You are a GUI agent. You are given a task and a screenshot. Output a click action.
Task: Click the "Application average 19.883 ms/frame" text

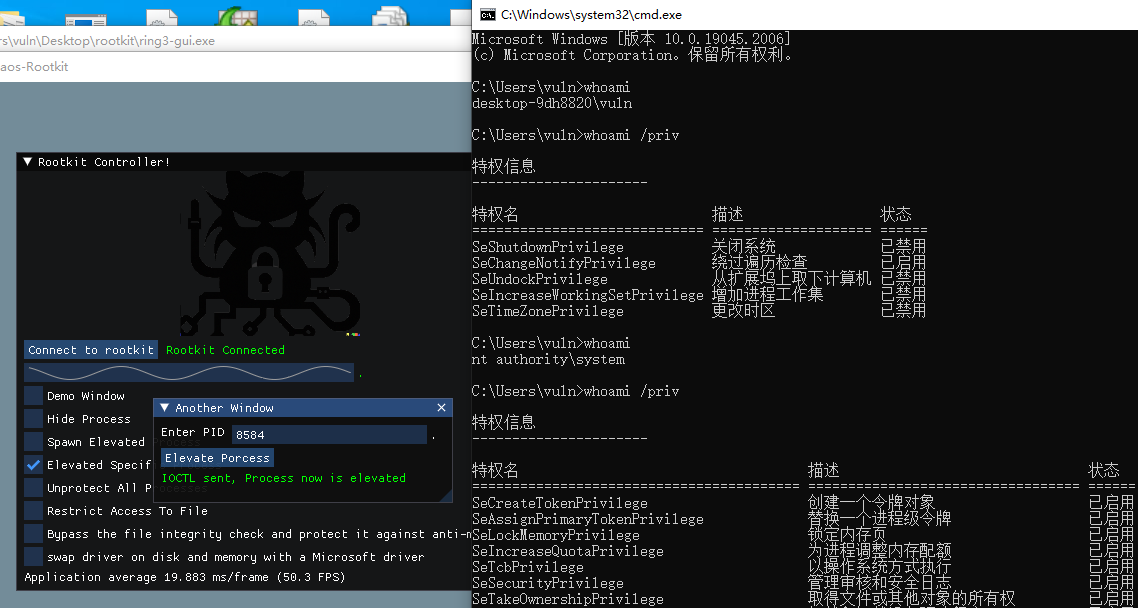185,578
